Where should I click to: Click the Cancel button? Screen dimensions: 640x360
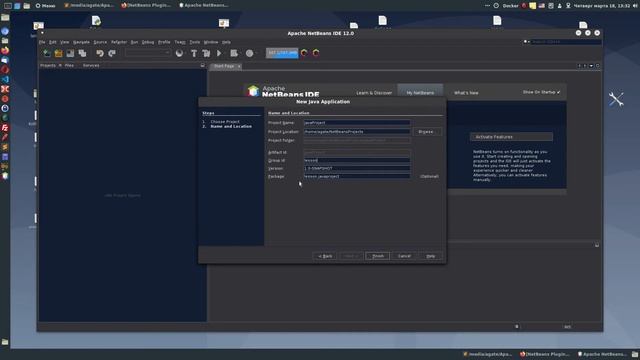(404, 256)
